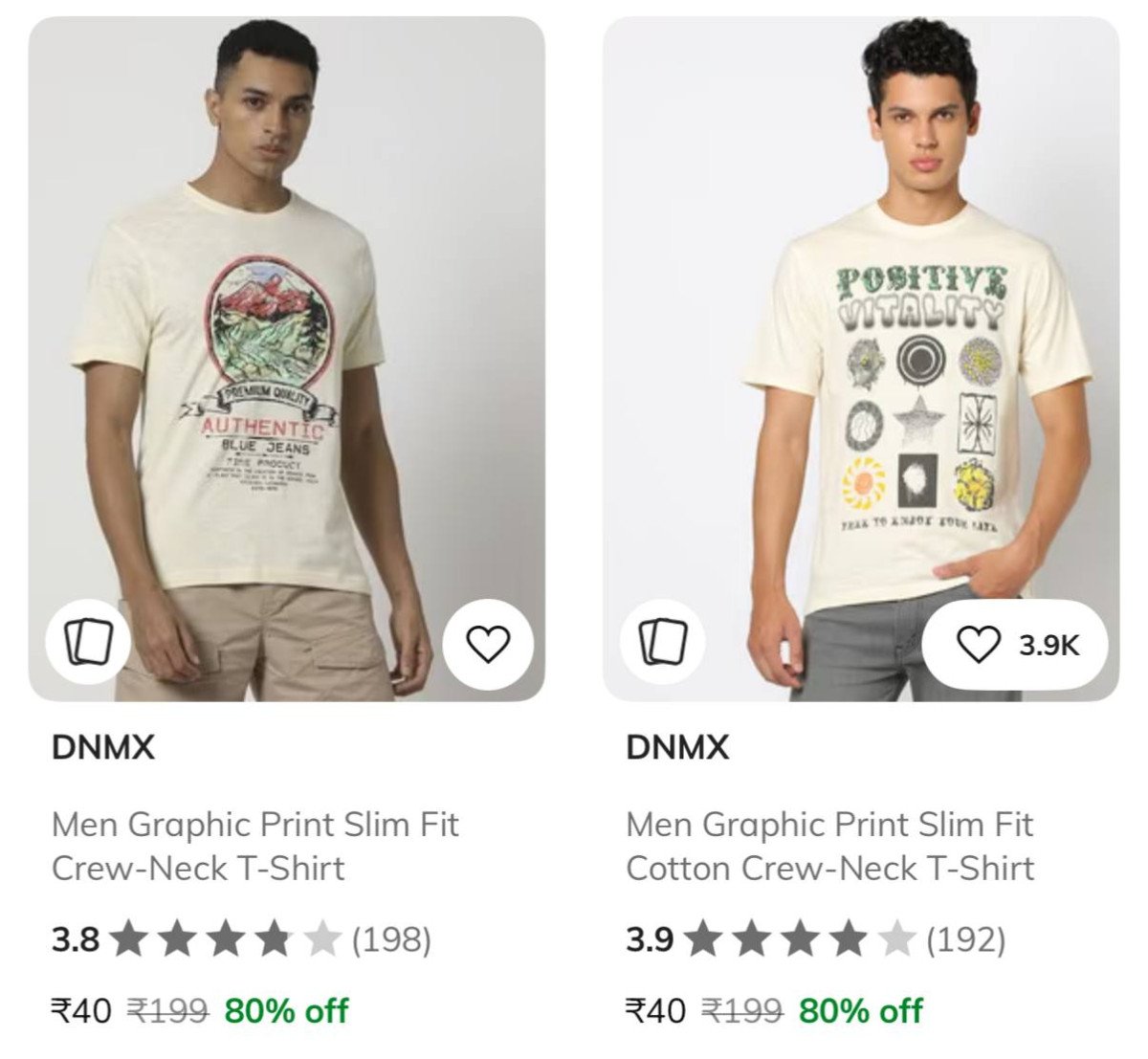
Task: Tap the left product's struck-through ₹199 price
Action: point(167,1010)
